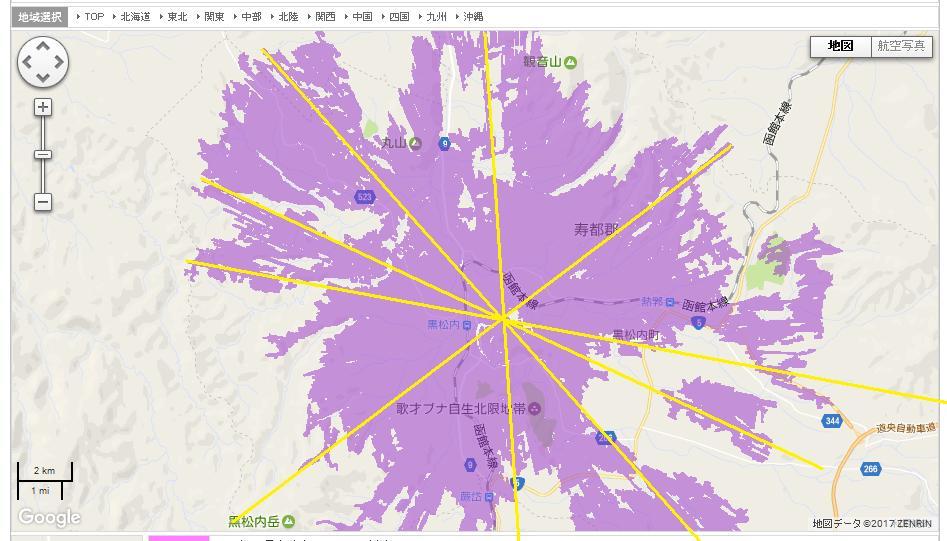The height and width of the screenshot is (541, 947).
Task: Click the 道央自動車道 expressway label
Action: 907,427
